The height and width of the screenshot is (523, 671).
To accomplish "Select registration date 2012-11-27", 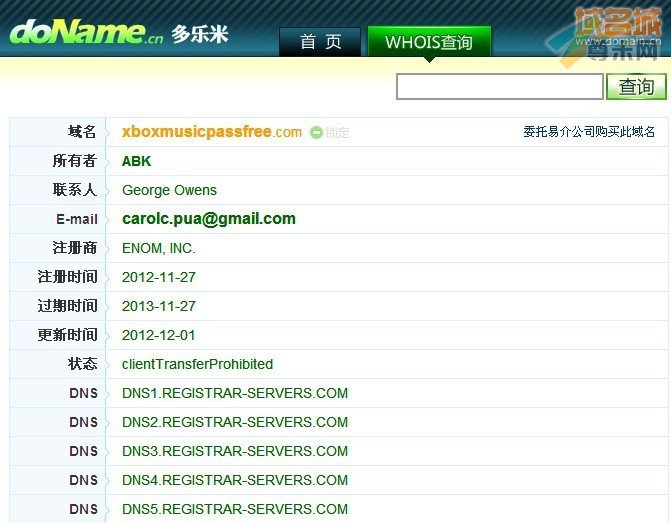I will (159, 277).
